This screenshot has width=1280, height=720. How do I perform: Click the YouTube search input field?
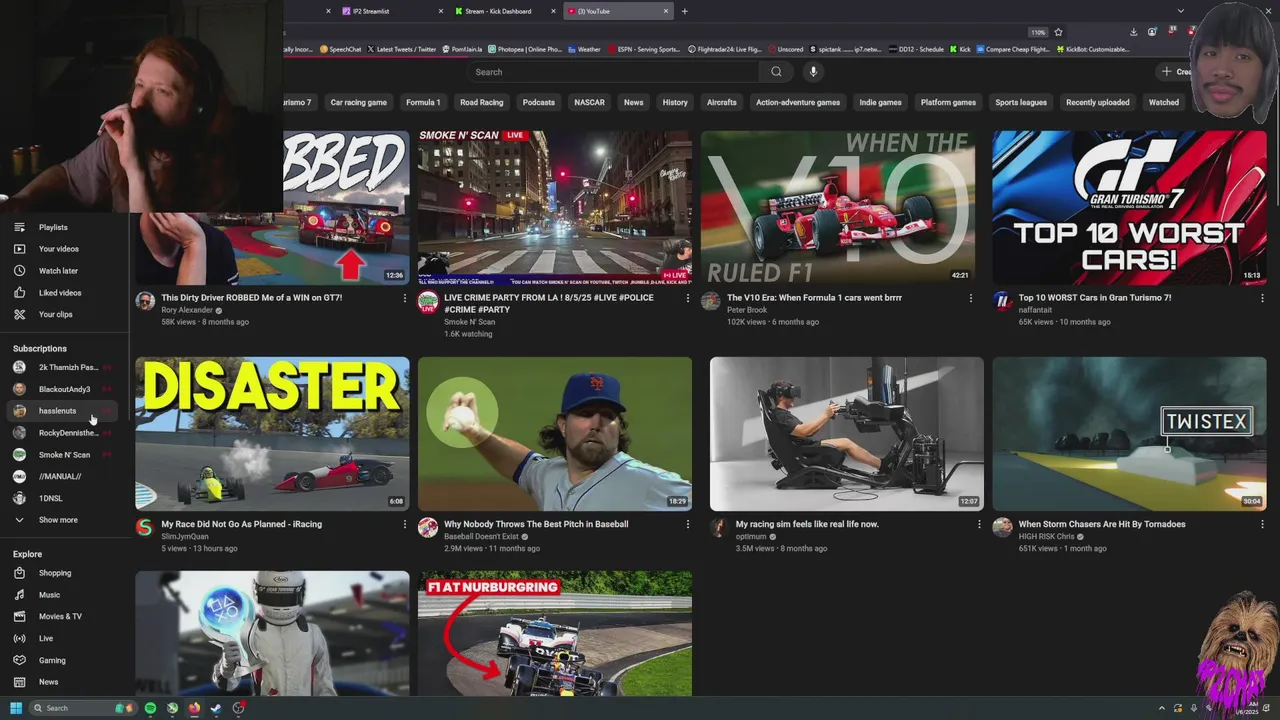pyautogui.click(x=613, y=72)
